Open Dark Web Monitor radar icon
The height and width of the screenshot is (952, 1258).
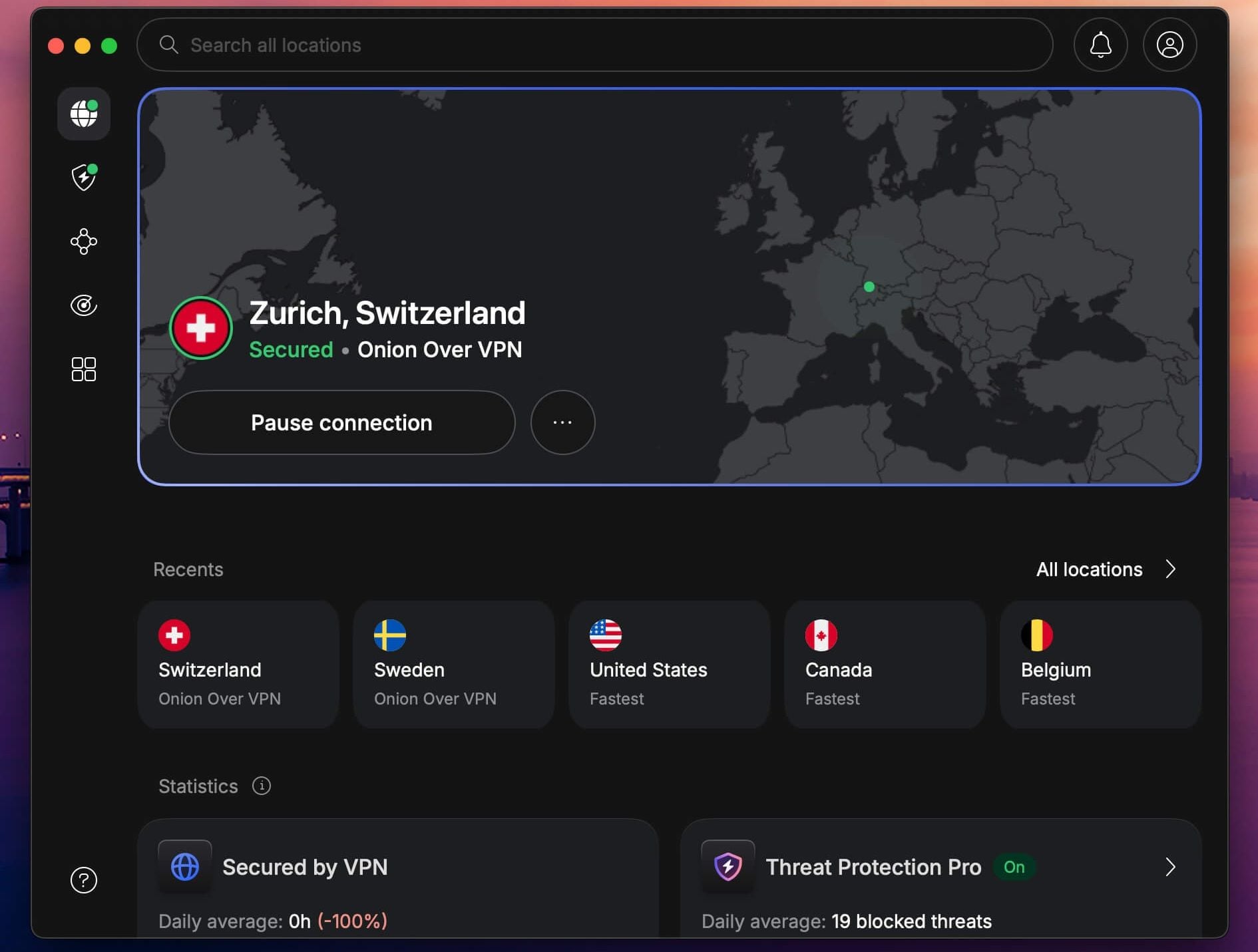pyautogui.click(x=84, y=305)
